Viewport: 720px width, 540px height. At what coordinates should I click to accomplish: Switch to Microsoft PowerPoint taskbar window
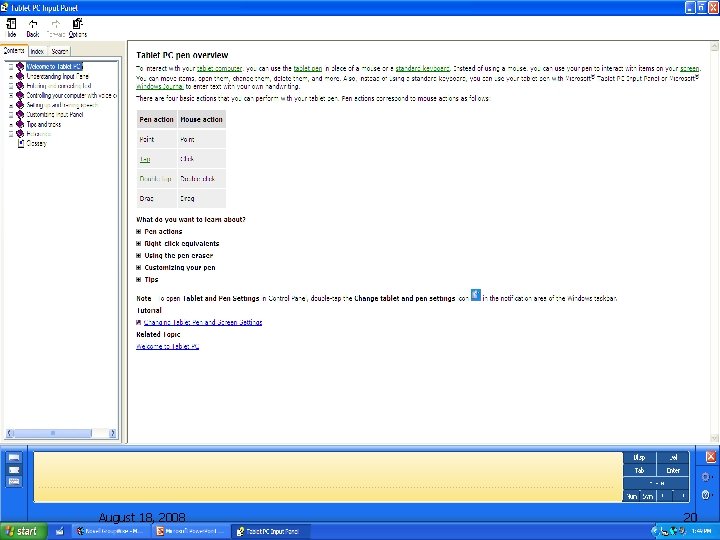[190, 531]
